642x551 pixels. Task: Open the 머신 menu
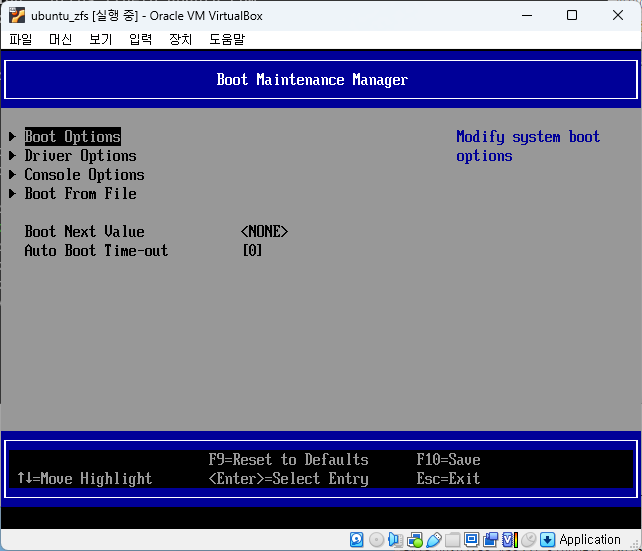pos(60,39)
